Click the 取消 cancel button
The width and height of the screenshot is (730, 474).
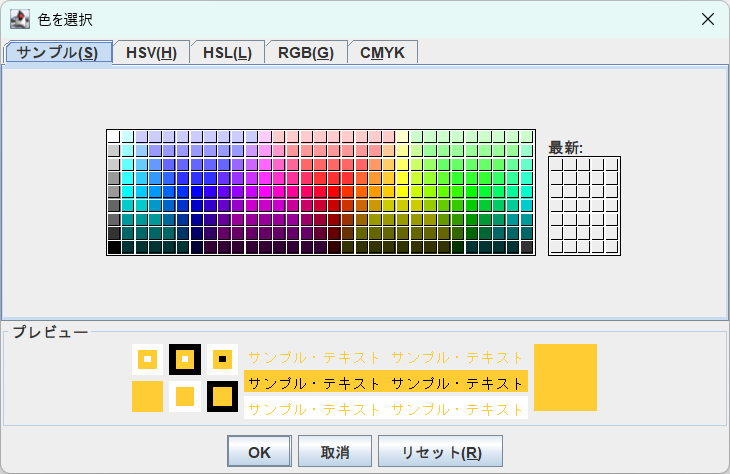pos(335,451)
